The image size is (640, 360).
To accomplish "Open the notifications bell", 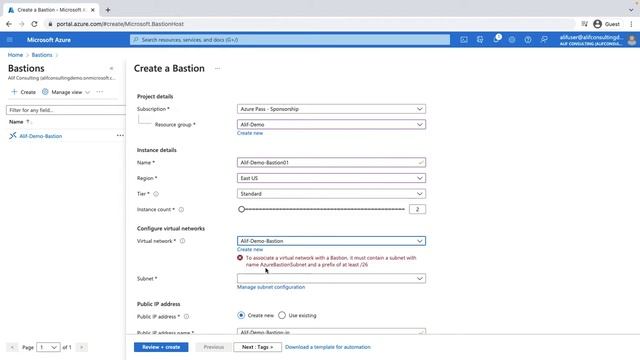I will point(496,40).
